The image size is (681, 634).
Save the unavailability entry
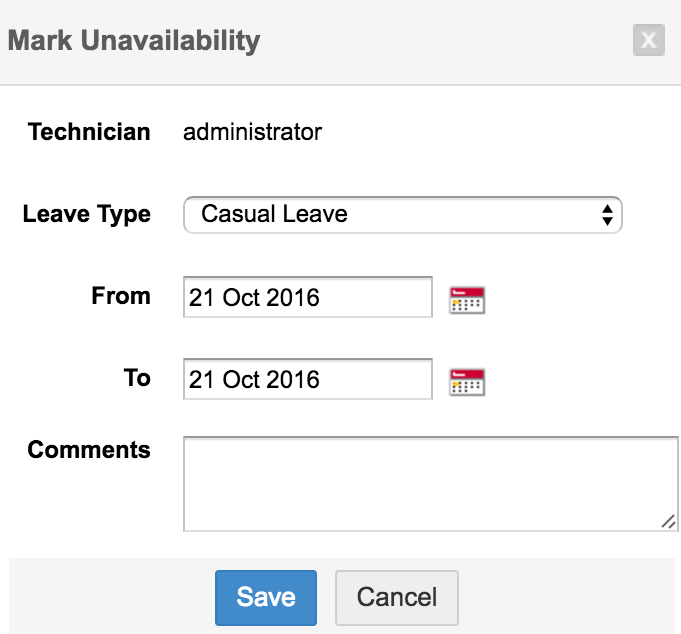pos(265,597)
